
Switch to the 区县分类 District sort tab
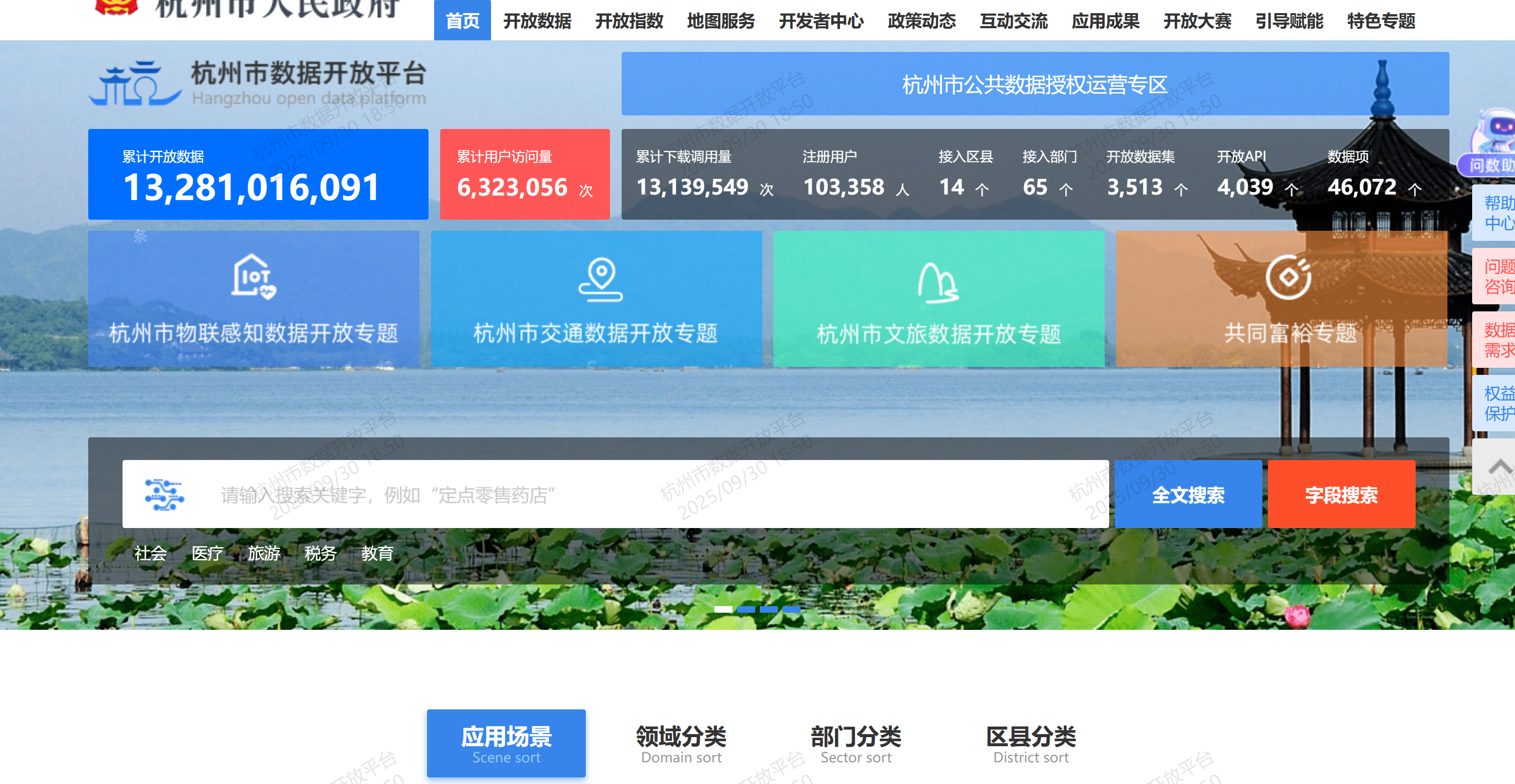(1031, 744)
